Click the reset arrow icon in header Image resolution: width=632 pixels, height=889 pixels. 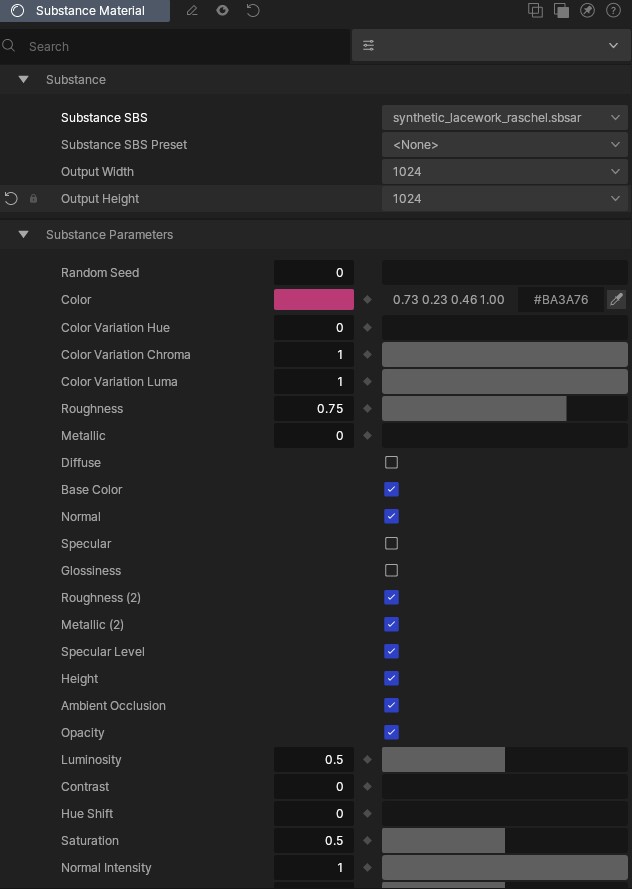click(x=253, y=11)
